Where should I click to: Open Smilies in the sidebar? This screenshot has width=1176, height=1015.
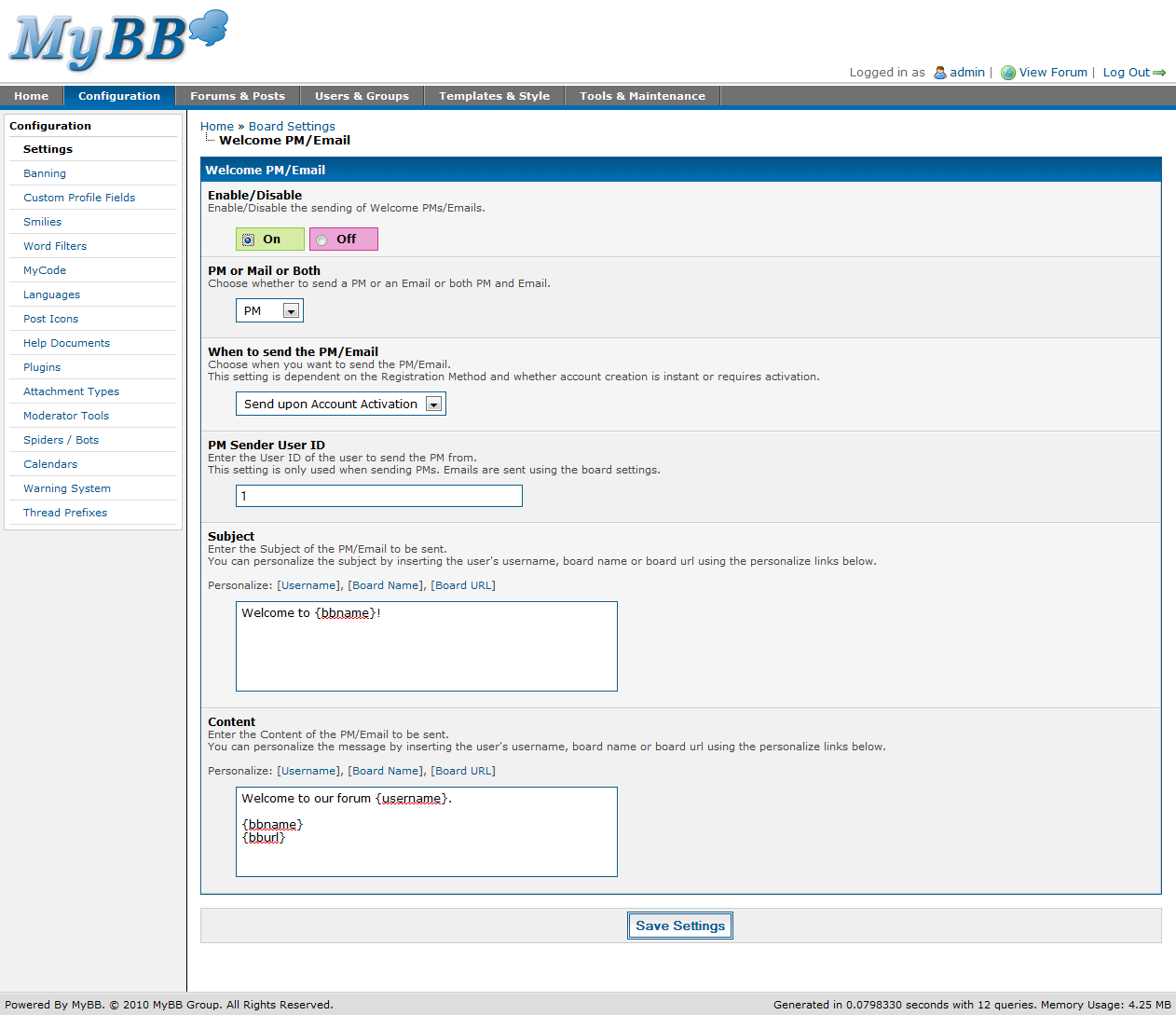click(x=43, y=222)
